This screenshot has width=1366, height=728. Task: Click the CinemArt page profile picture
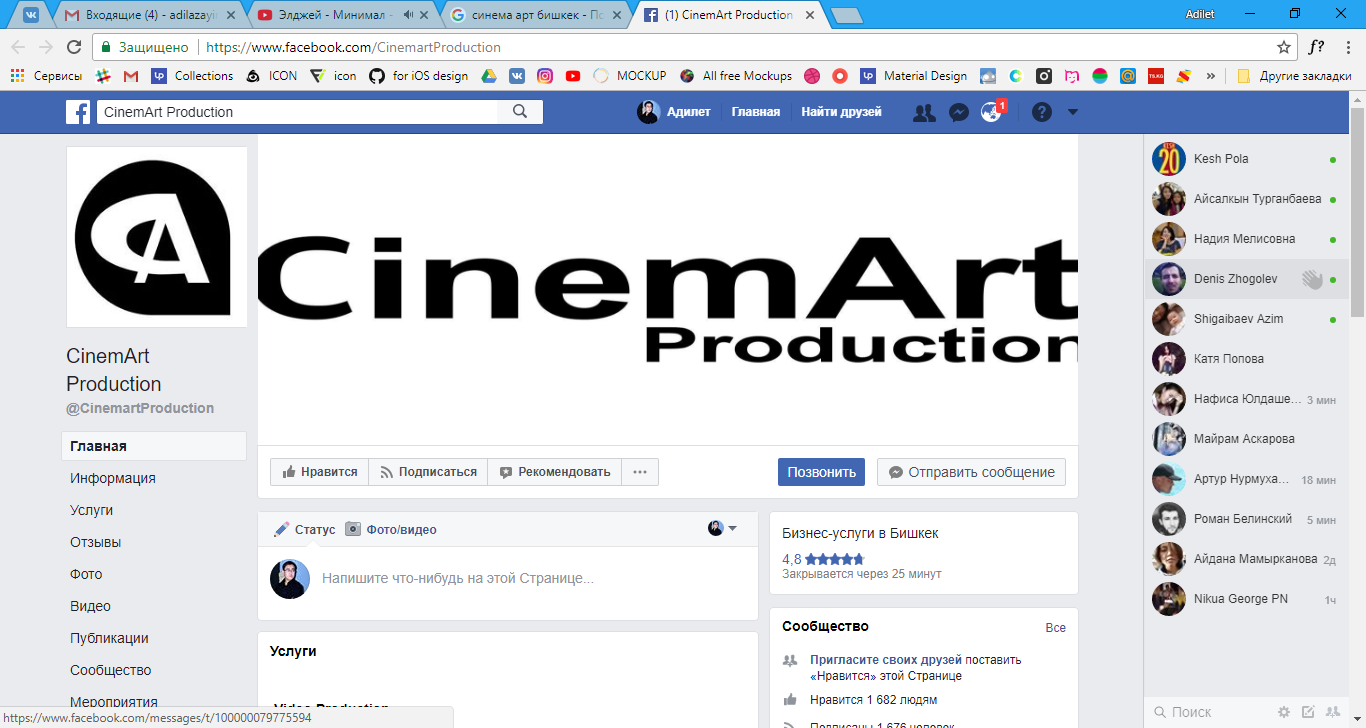pyautogui.click(x=157, y=237)
